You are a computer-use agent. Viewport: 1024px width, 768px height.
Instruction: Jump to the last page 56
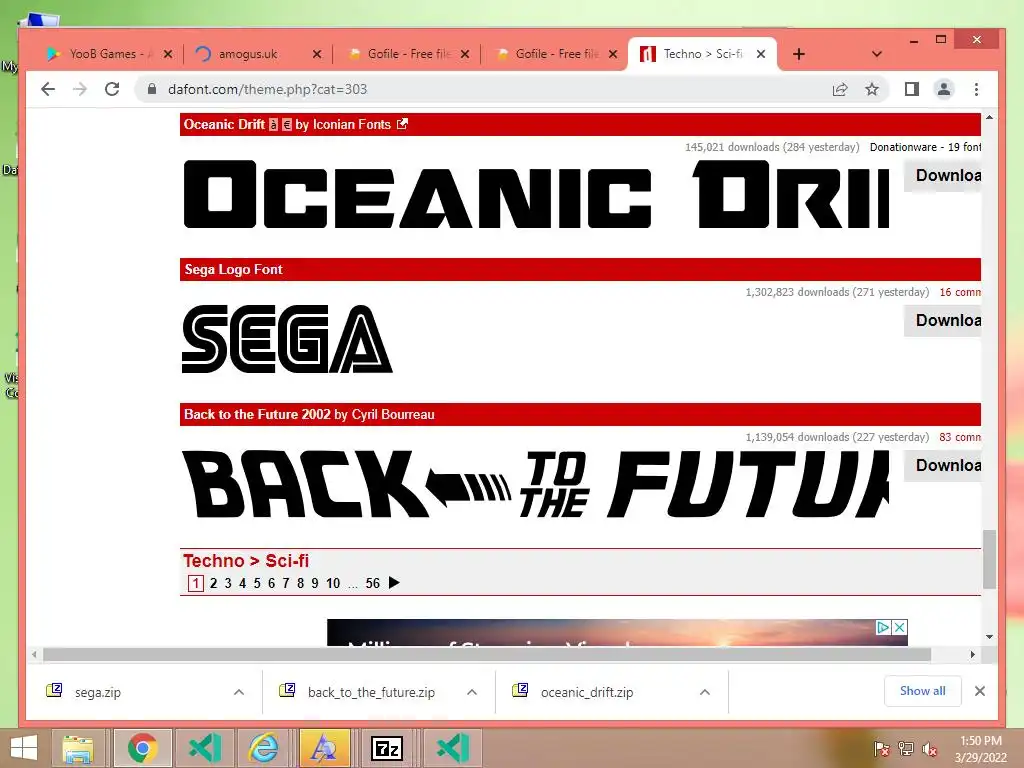373,583
